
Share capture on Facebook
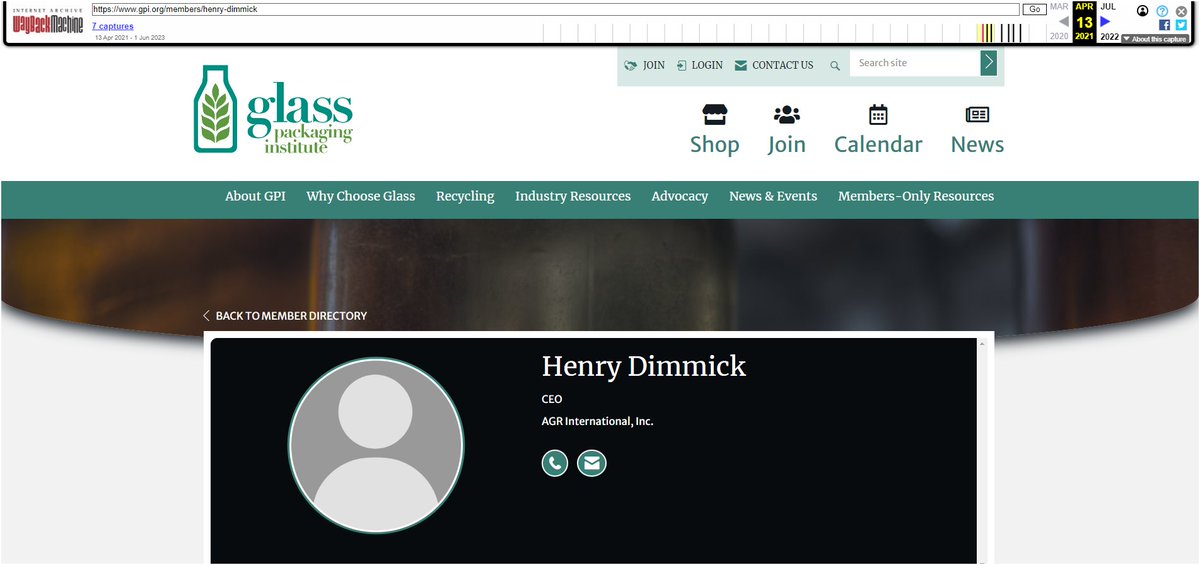pyautogui.click(x=1165, y=25)
